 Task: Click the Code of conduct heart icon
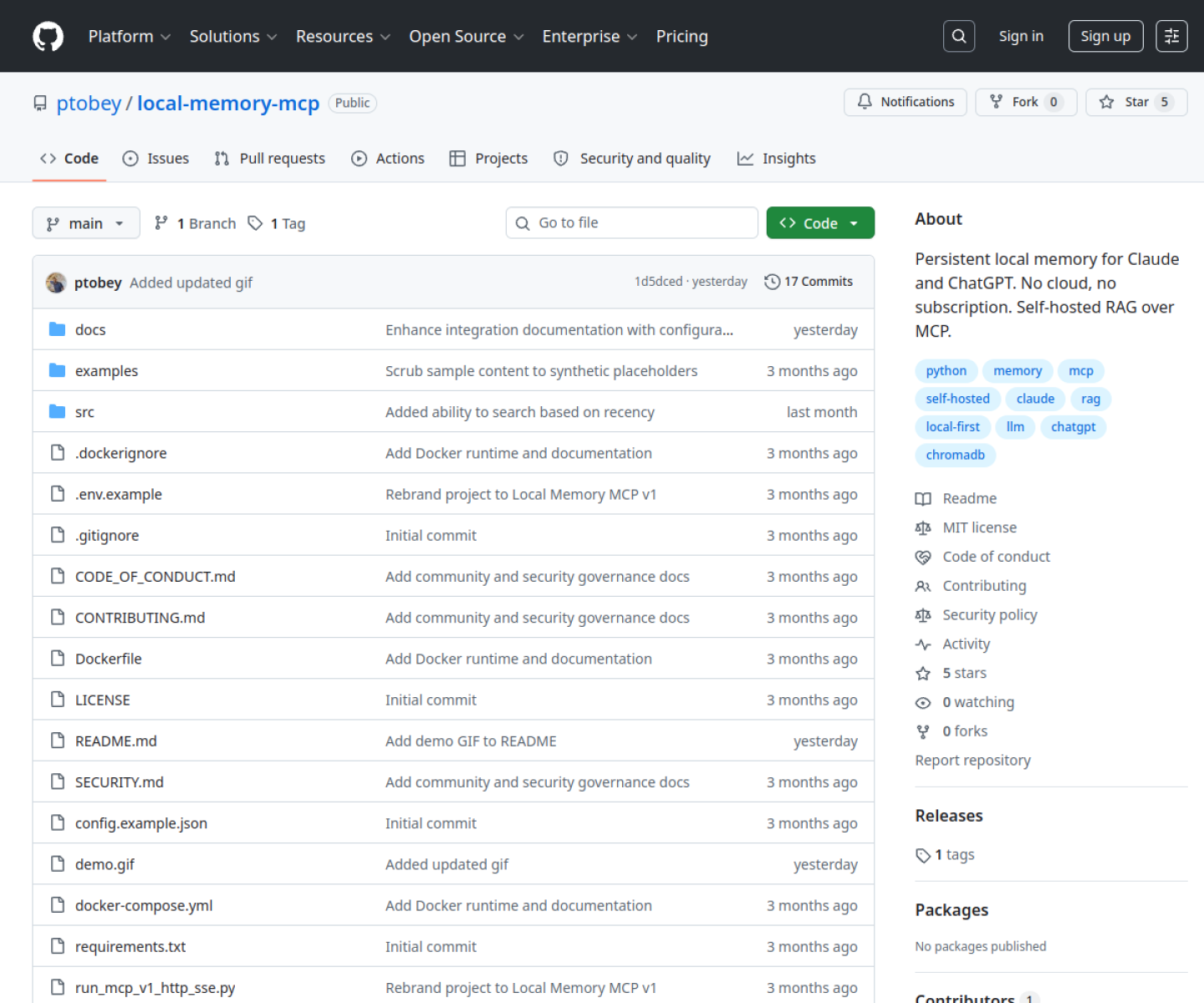(x=923, y=558)
